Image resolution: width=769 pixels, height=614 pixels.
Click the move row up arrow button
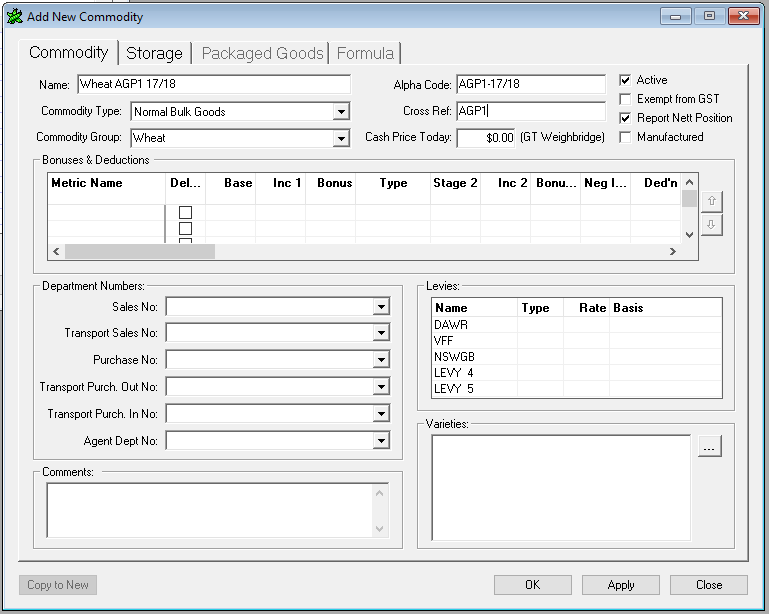click(x=711, y=201)
